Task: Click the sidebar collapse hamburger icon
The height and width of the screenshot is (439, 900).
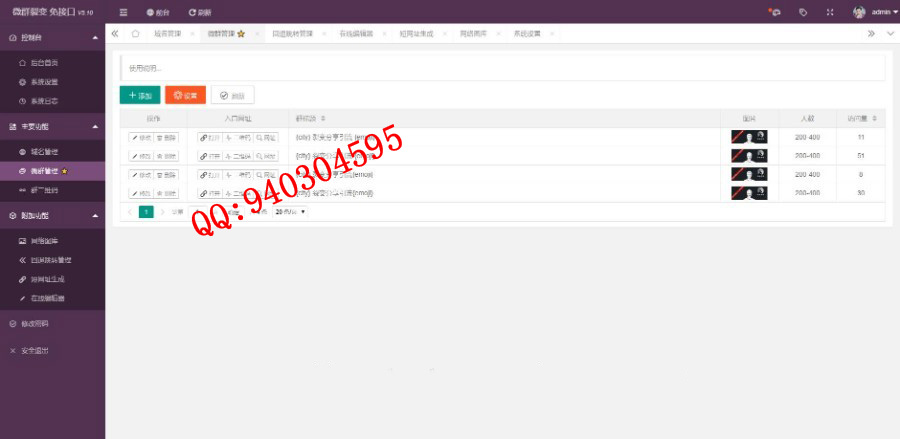Action: [123, 12]
